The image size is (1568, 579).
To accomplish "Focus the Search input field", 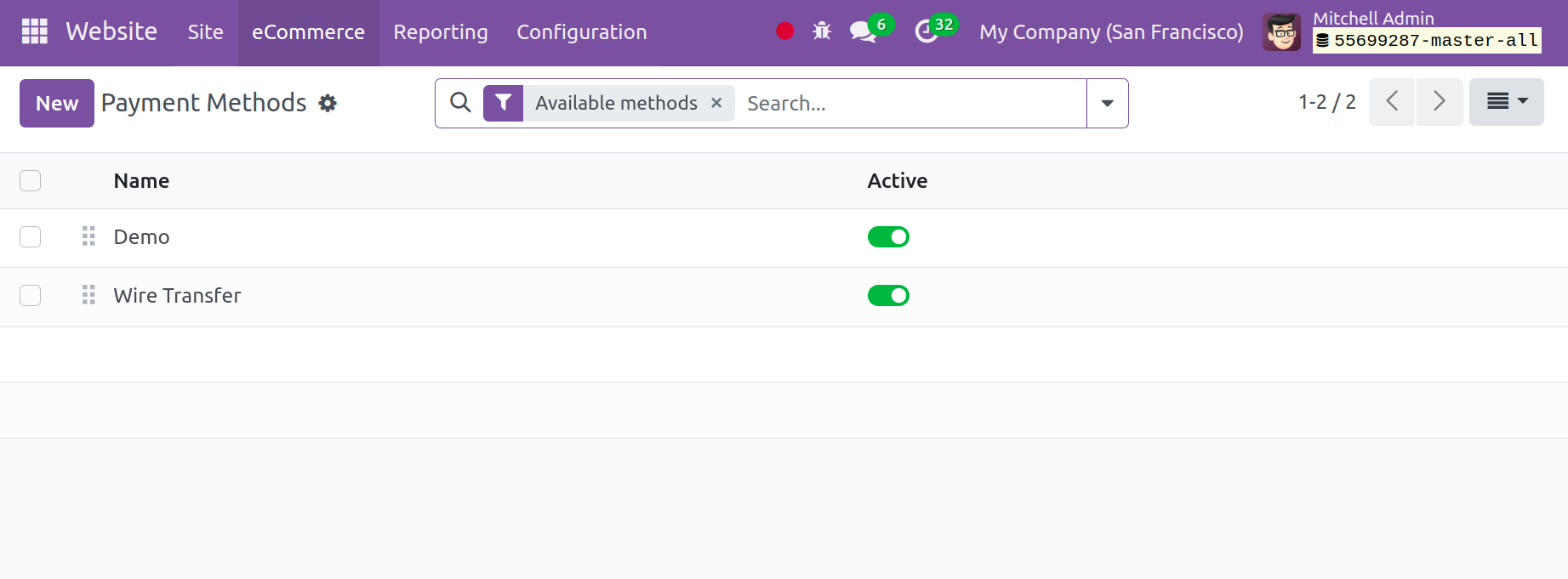I will coord(910,103).
